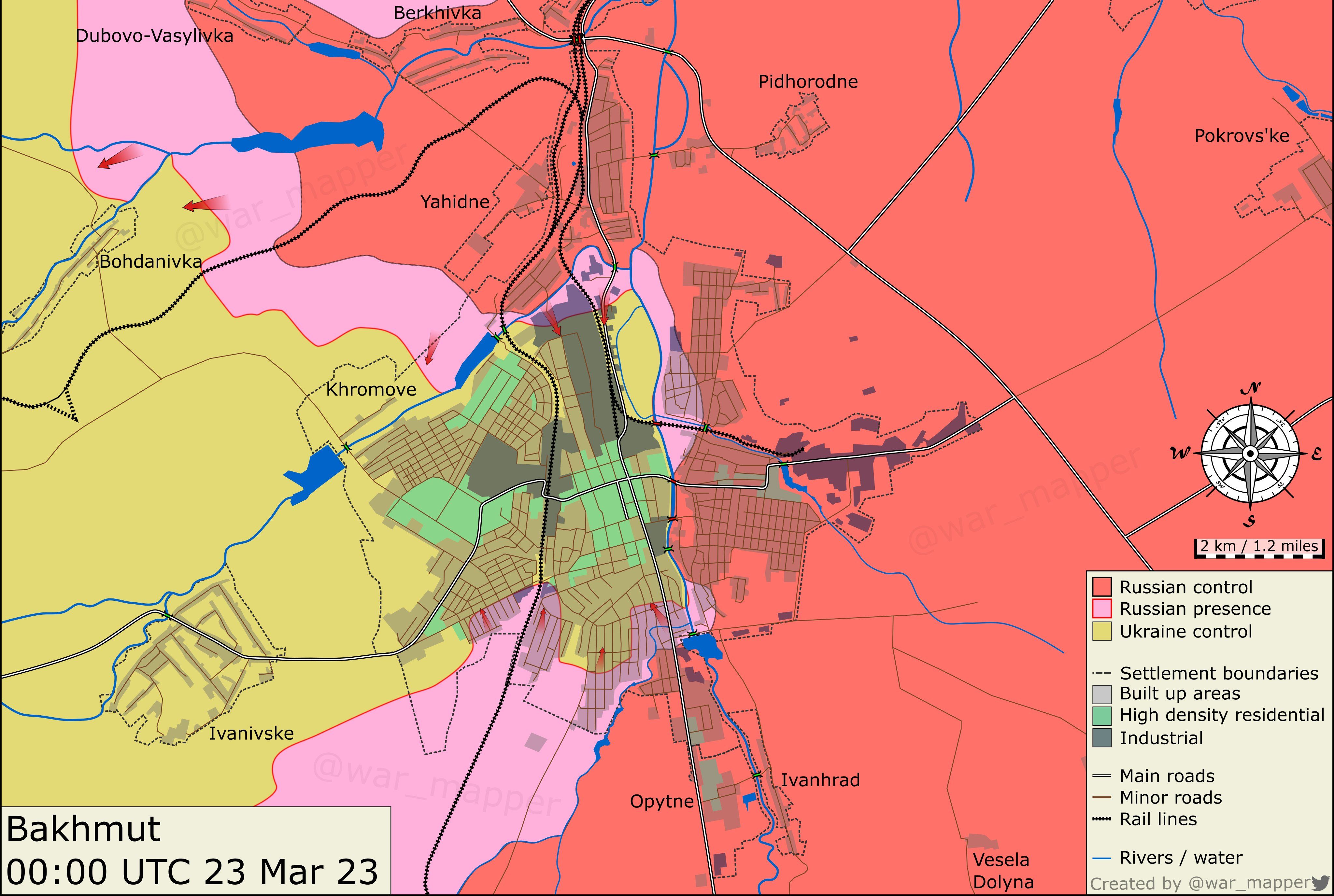Click the Created by @war_mapper credit
Viewport: 1334px width, 896px height.
click(x=1200, y=883)
